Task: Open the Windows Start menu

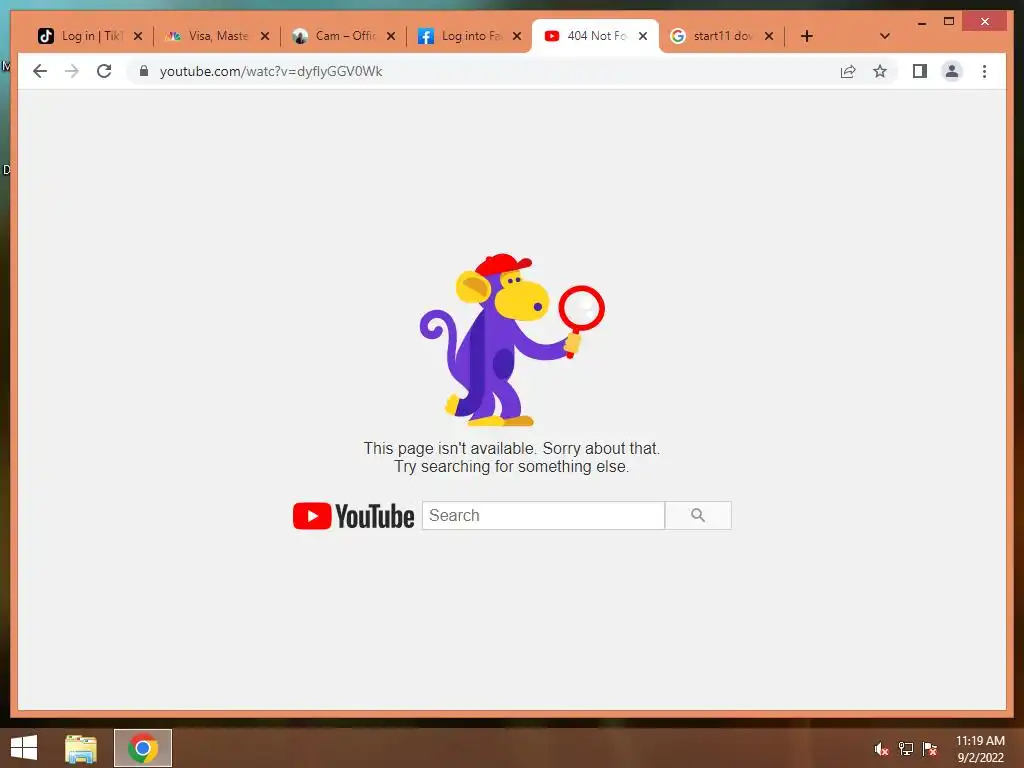Action: pos(24,748)
